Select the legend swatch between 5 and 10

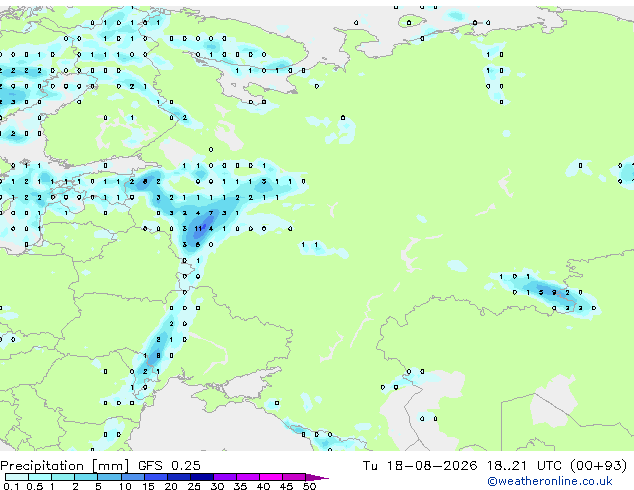point(110,477)
